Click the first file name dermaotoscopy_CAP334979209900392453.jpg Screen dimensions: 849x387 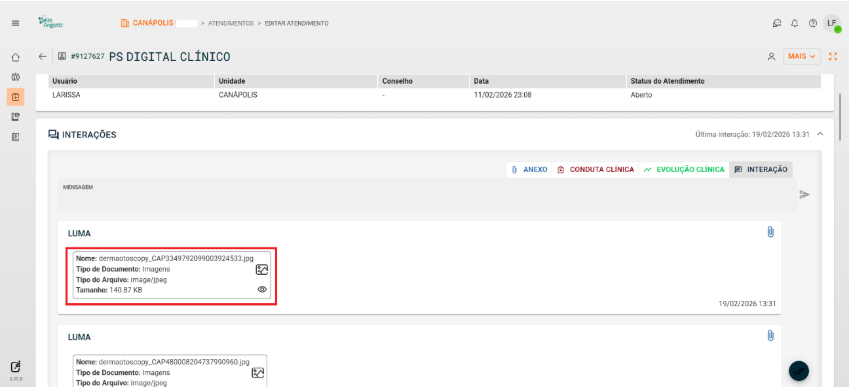[176, 259]
